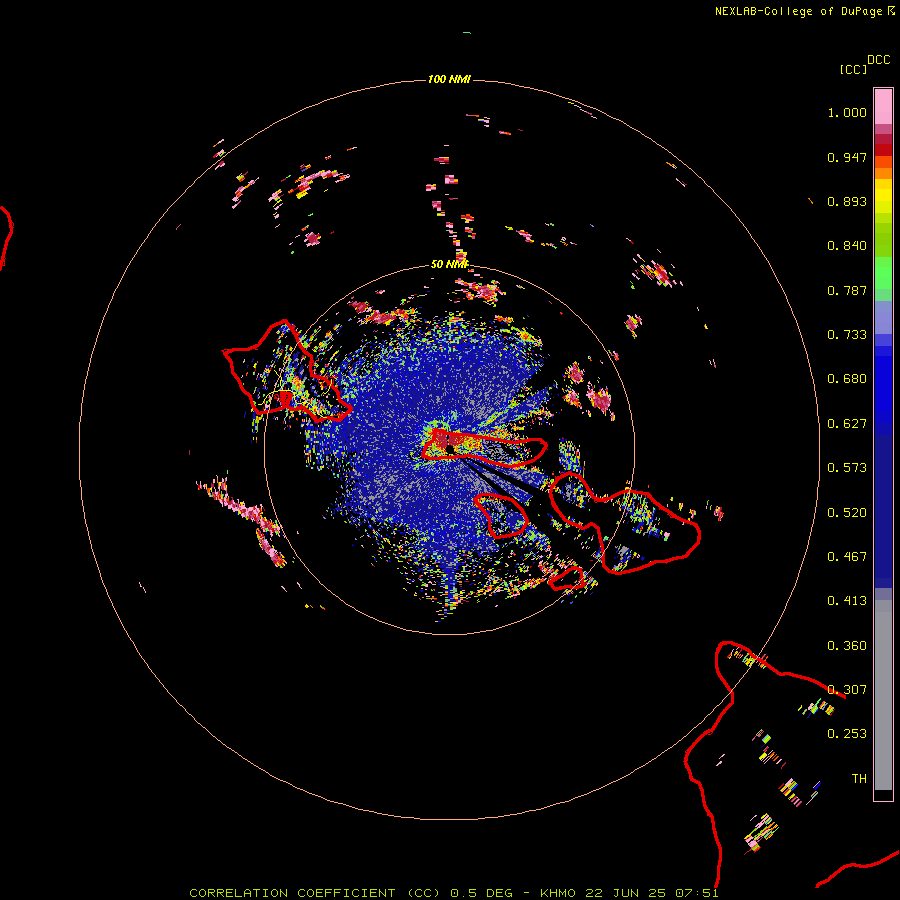The height and width of the screenshot is (900, 900).
Task: Click the 0.840 value on the color scale
Action: 847,246
